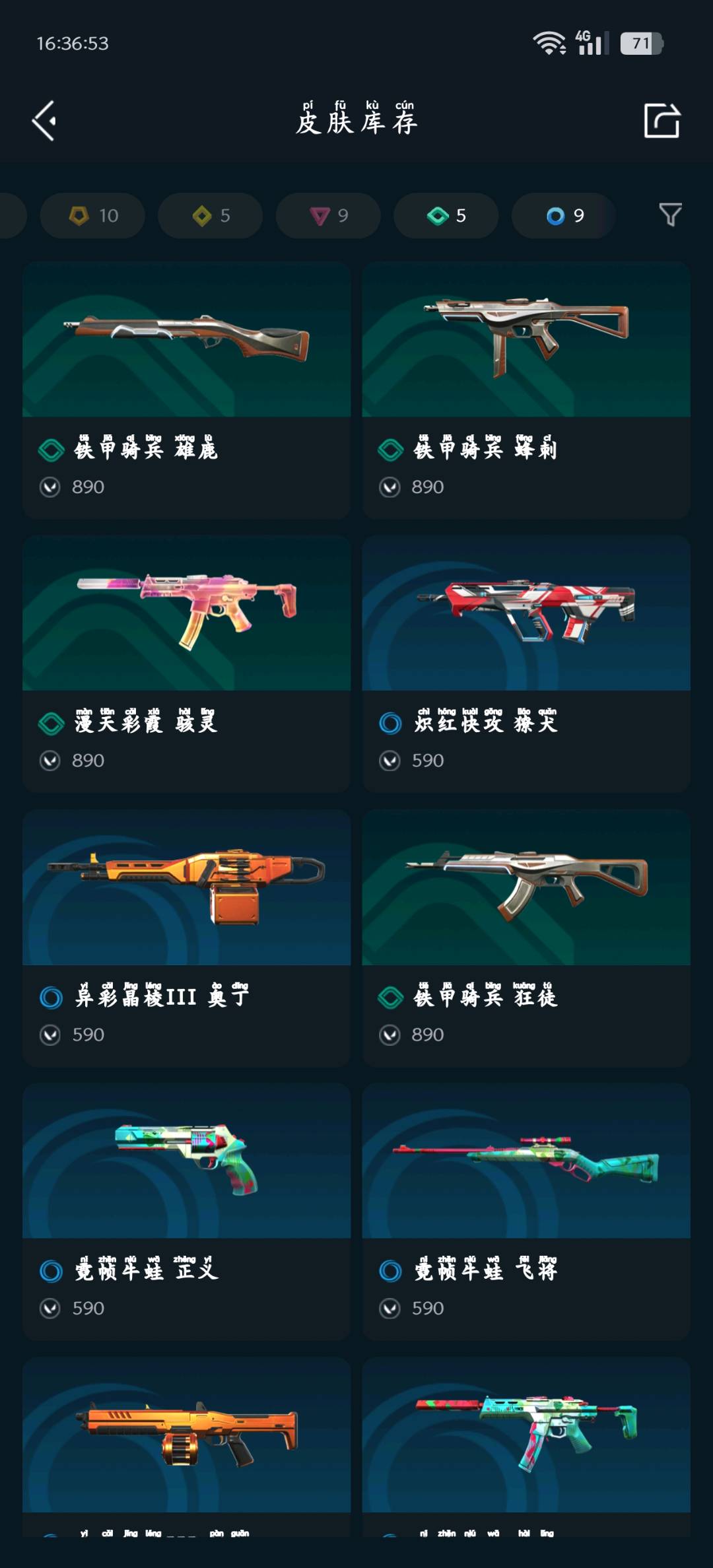This screenshot has height=1568, width=713.
Task: Open the 铁甲骑兵 蜂刺 SMG skin image
Action: pos(526,339)
